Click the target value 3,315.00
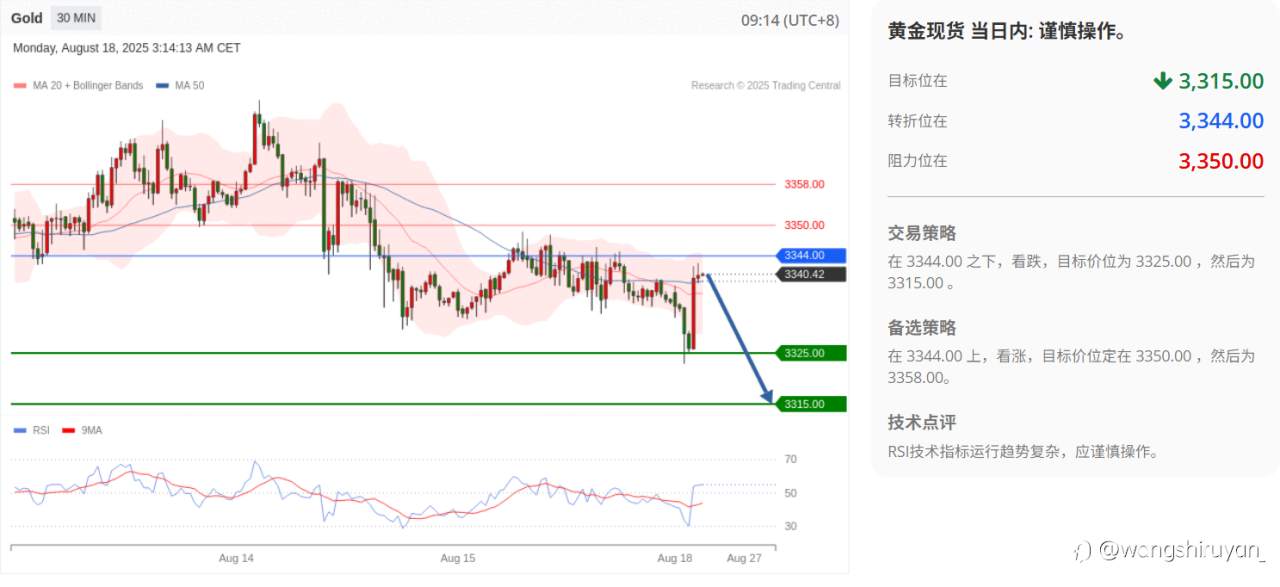 coord(1221,81)
